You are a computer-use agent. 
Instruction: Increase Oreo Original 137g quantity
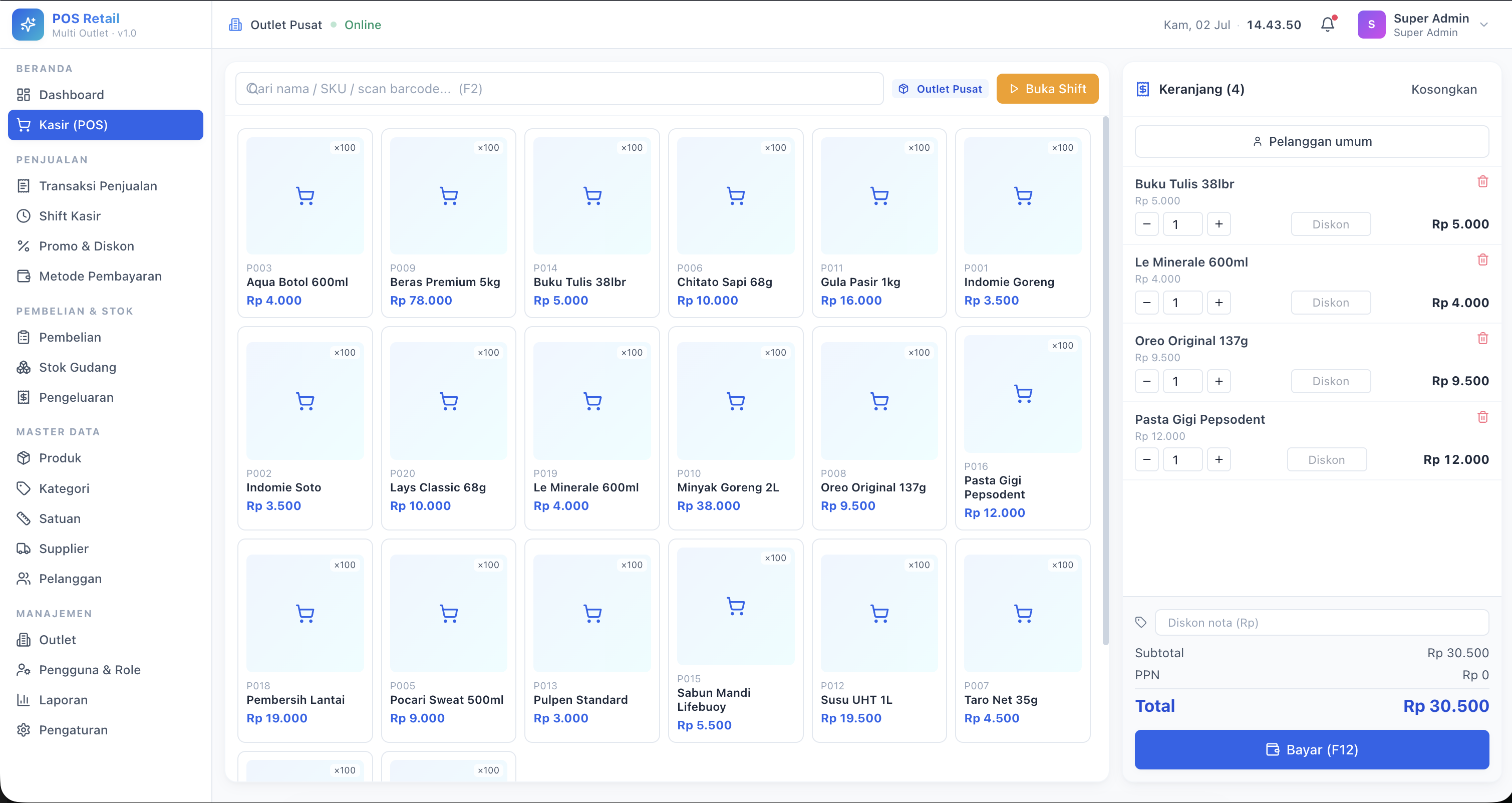coord(1219,382)
